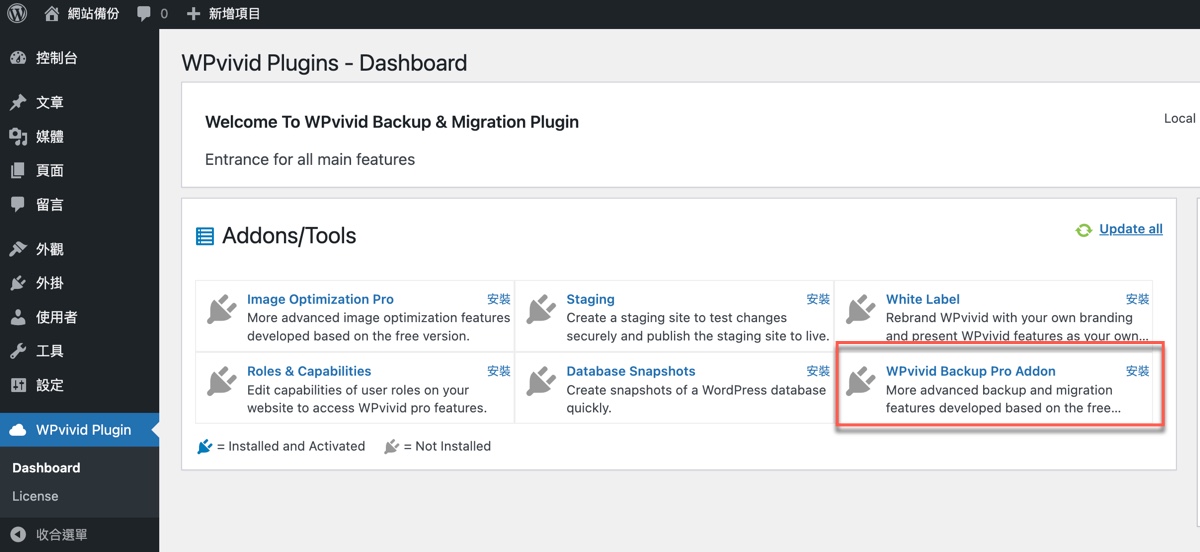Click the 收合選單 collapse arrow icon
The image size is (1200, 552).
(x=18, y=534)
